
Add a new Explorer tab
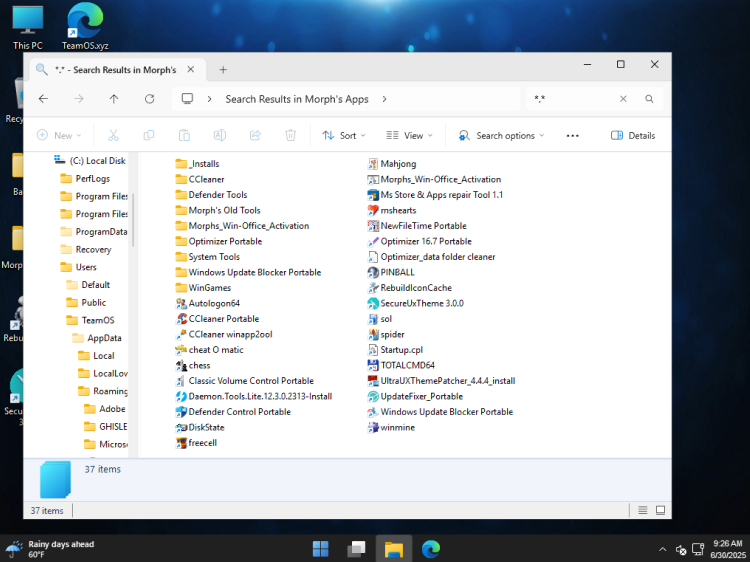pos(223,70)
